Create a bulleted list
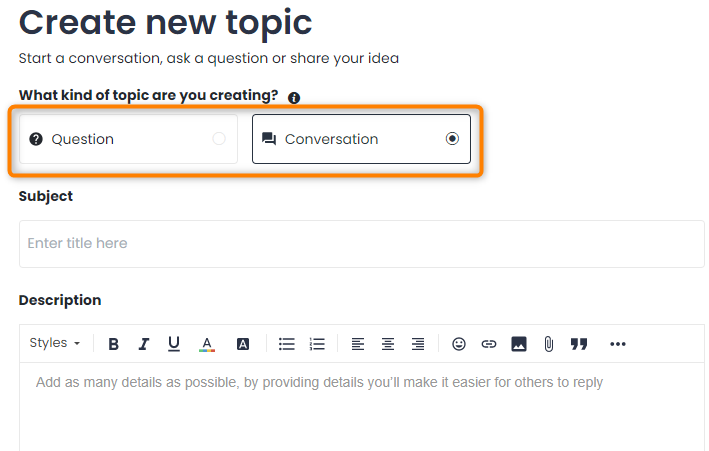Screen dimensions: 709x451 (287, 344)
